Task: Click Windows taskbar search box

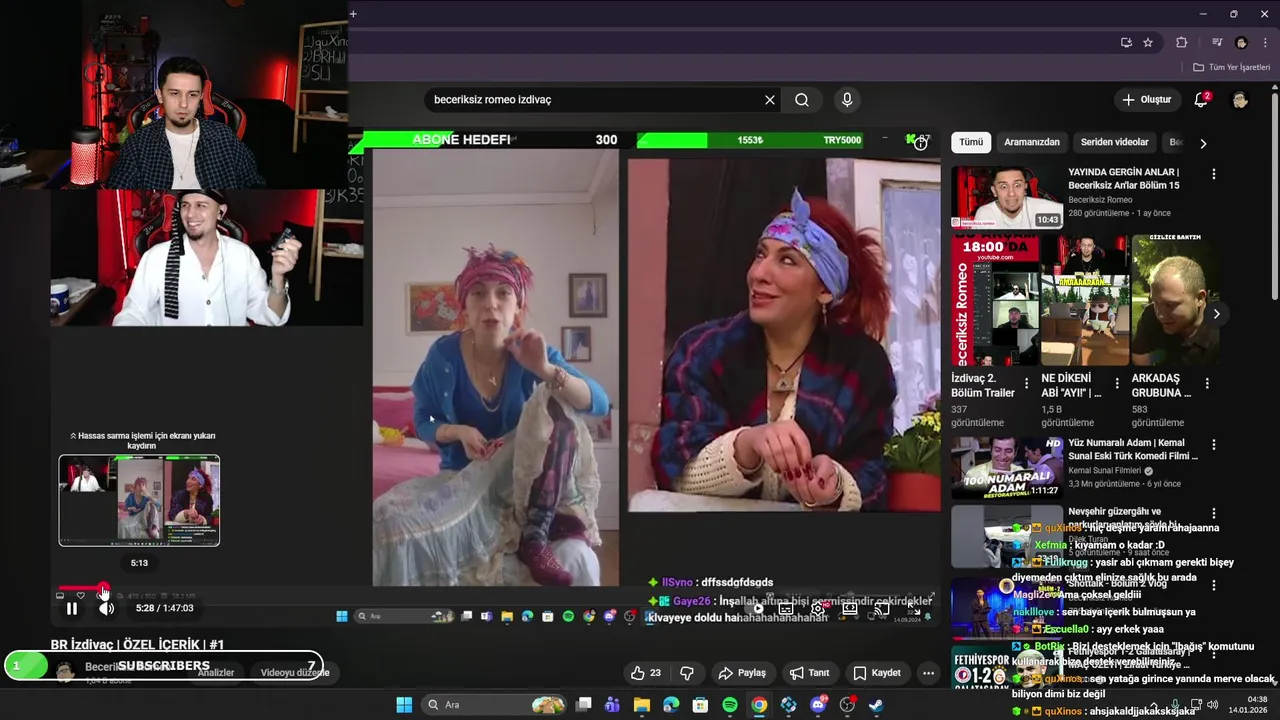Action: point(495,705)
